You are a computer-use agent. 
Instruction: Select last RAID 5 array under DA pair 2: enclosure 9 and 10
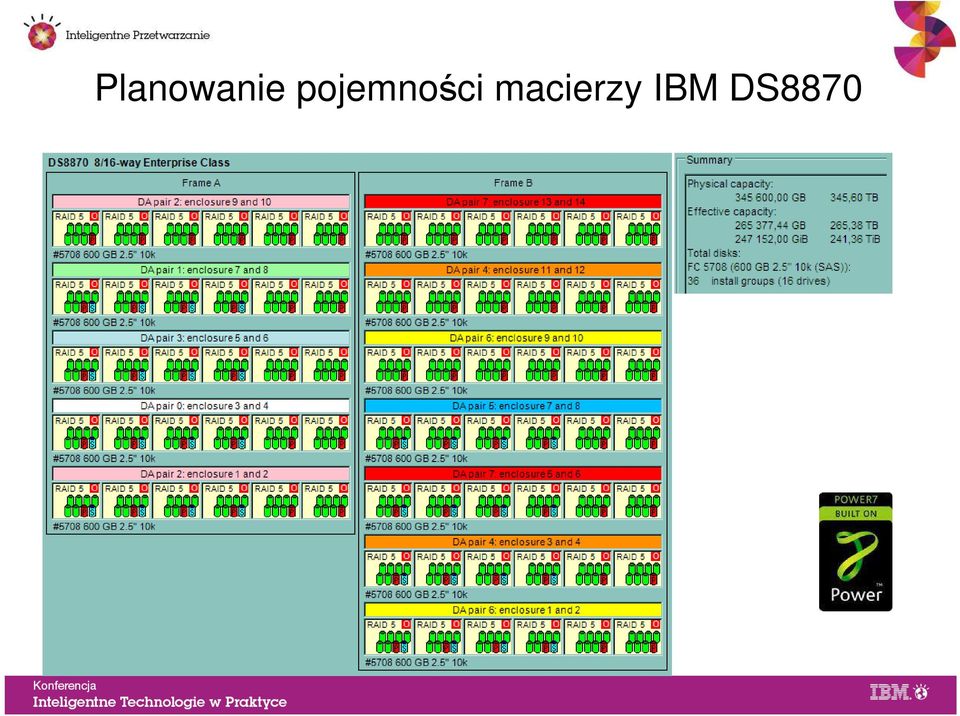(326, 228)
